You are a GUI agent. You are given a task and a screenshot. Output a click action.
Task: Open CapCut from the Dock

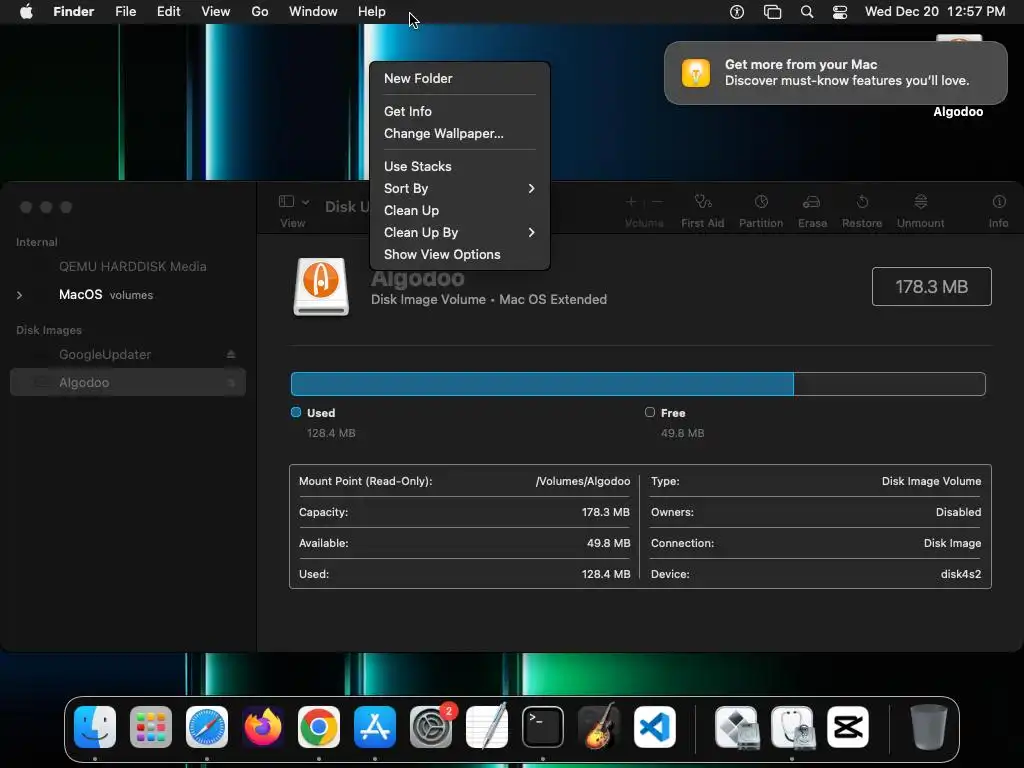point(848,727)
